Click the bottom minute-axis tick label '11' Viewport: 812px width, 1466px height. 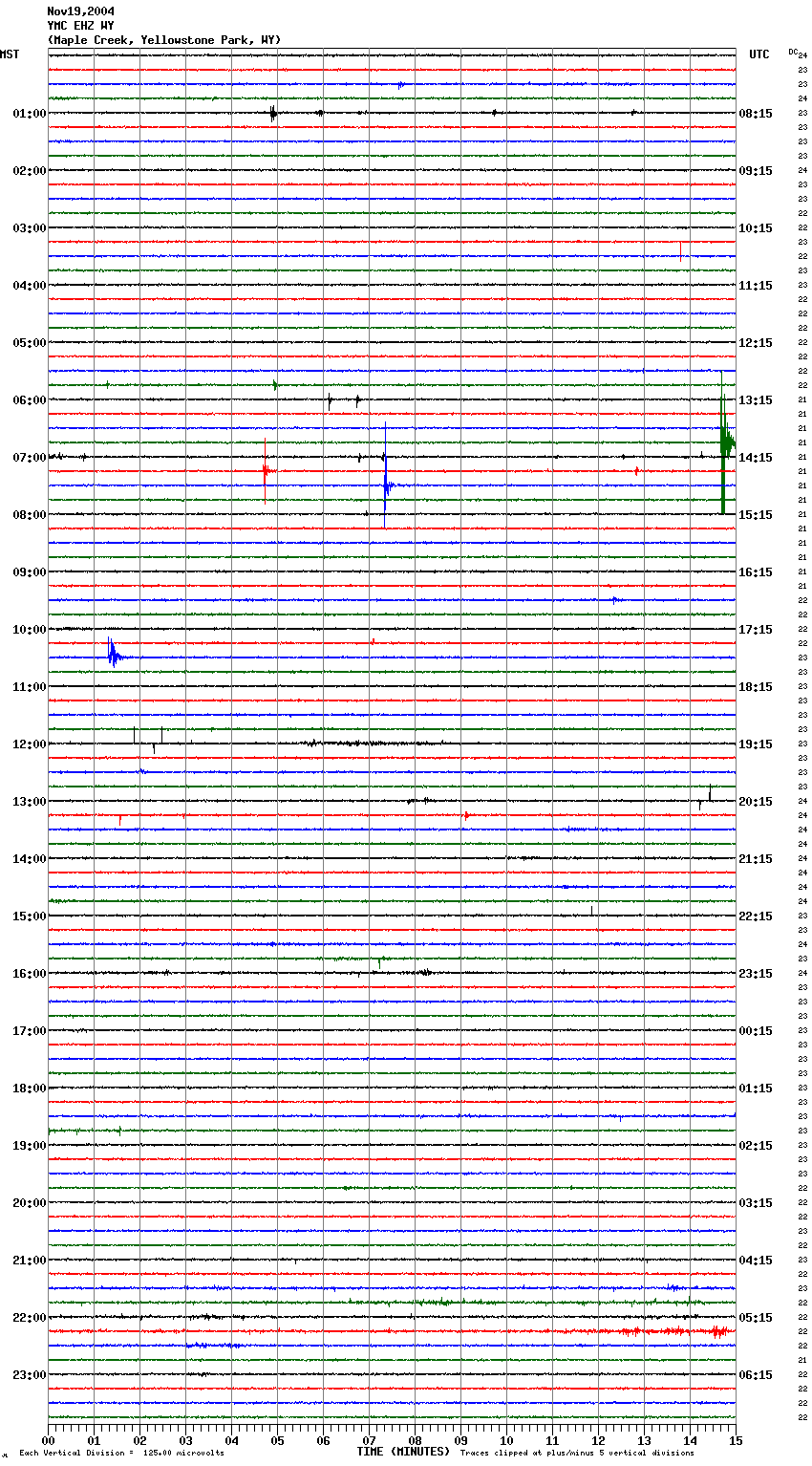point(552,1440)
